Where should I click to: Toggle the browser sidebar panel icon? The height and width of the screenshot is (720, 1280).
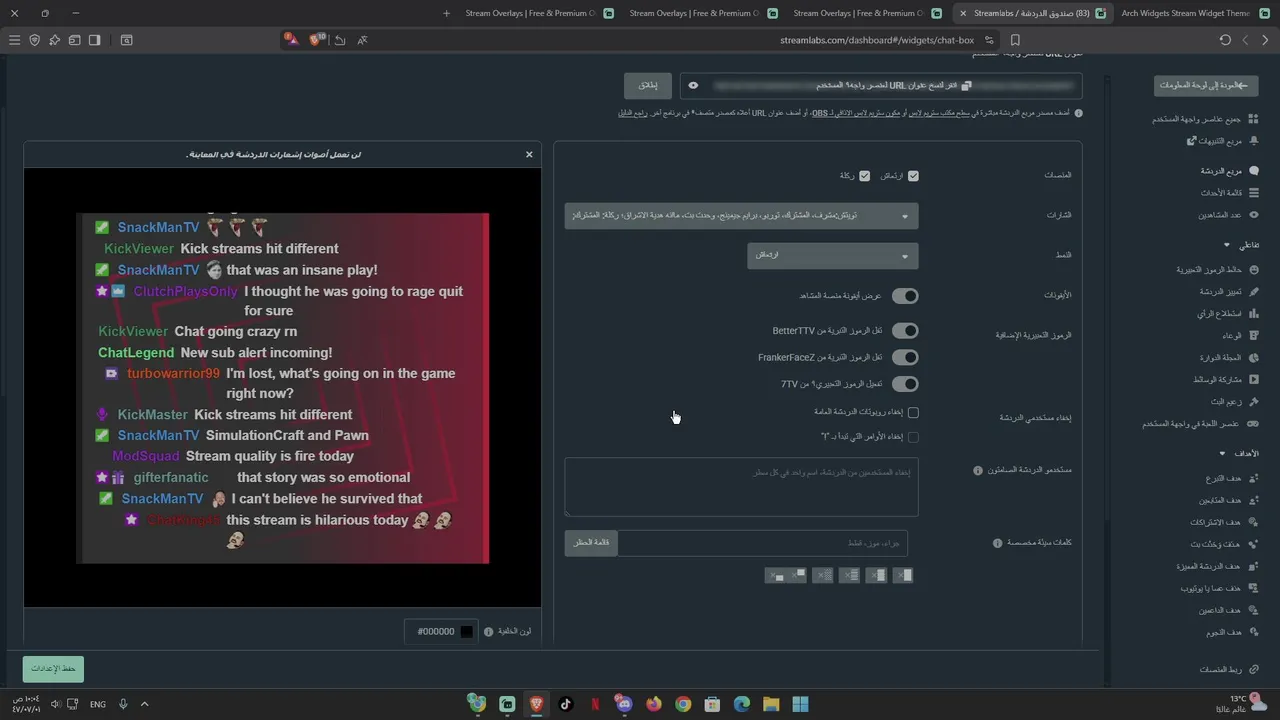coord(94,40)
